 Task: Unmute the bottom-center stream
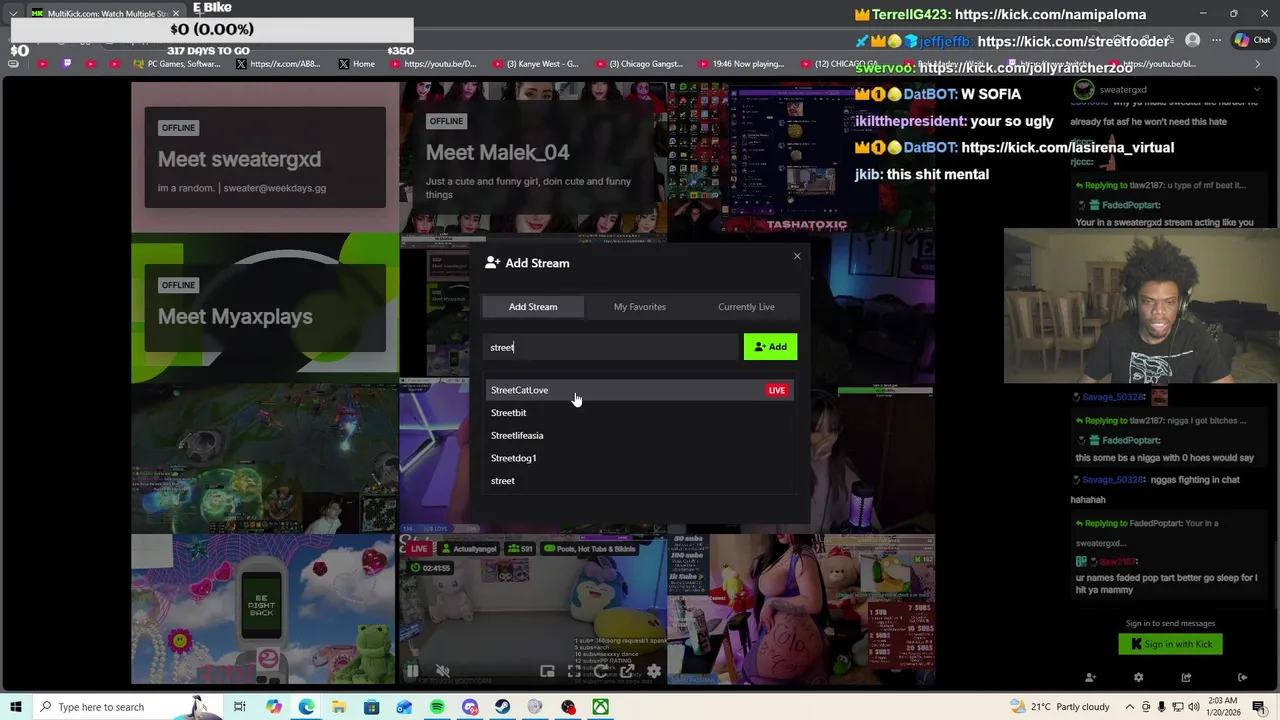[443, 671]
